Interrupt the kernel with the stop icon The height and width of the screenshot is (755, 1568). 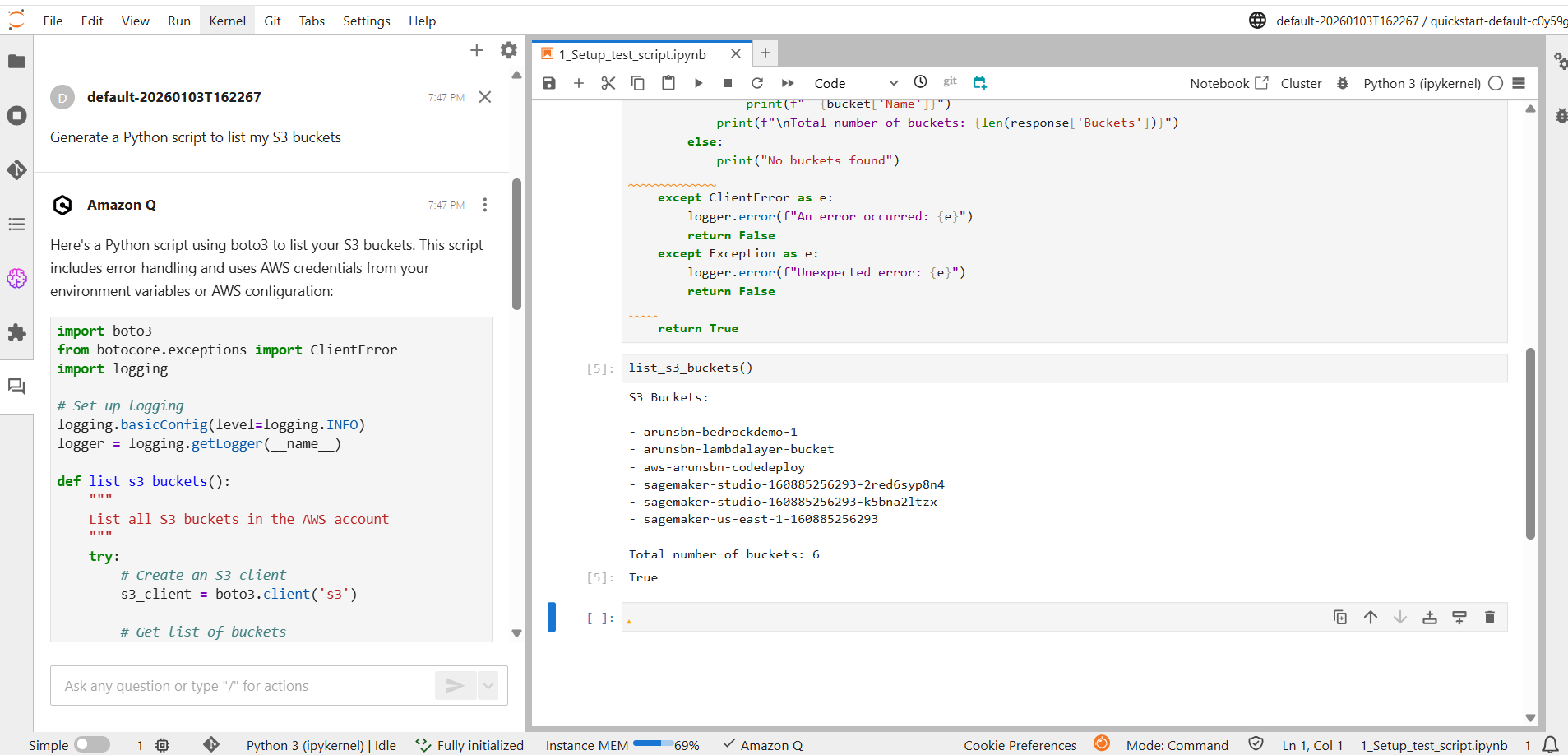pos(727,82)
